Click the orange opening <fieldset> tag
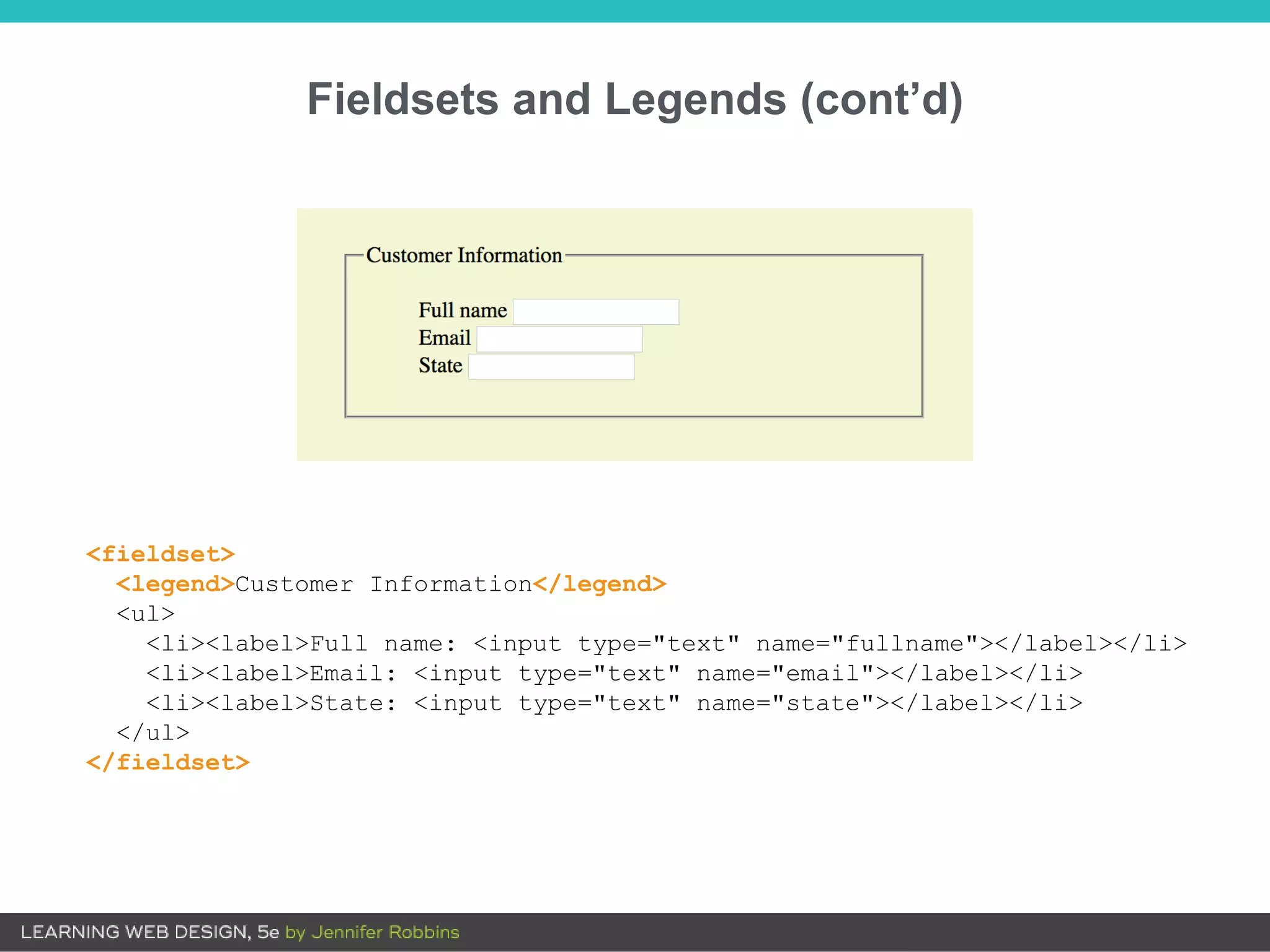 (161, 554)
